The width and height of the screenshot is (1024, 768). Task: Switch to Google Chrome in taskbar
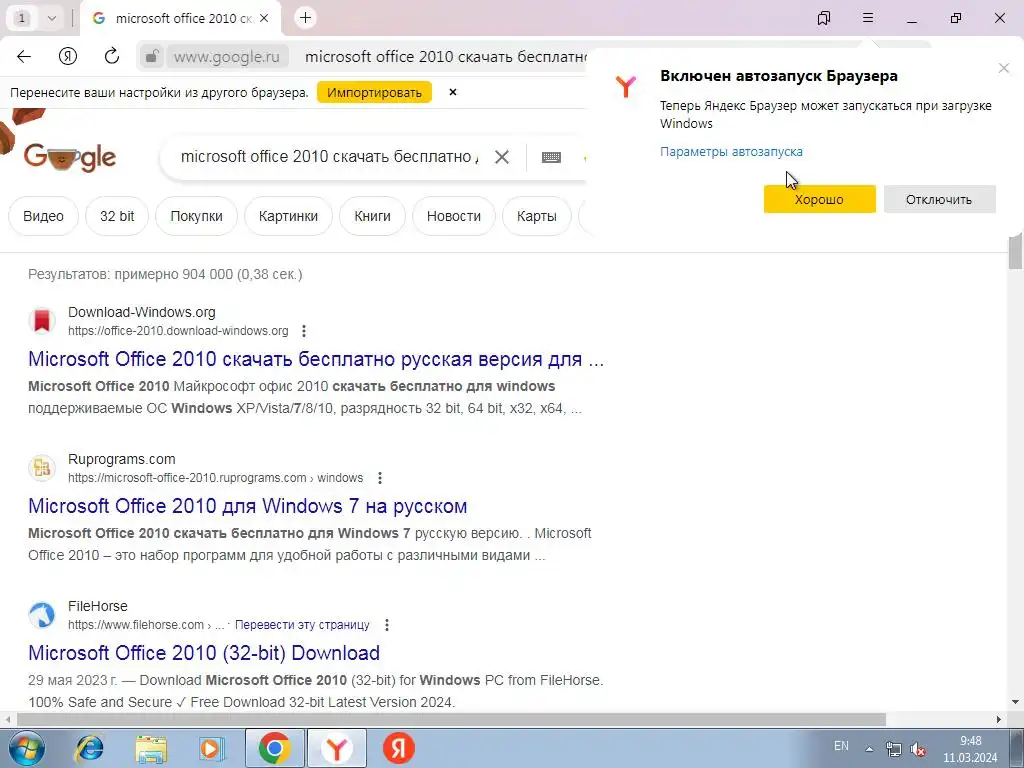pos(275,748)
